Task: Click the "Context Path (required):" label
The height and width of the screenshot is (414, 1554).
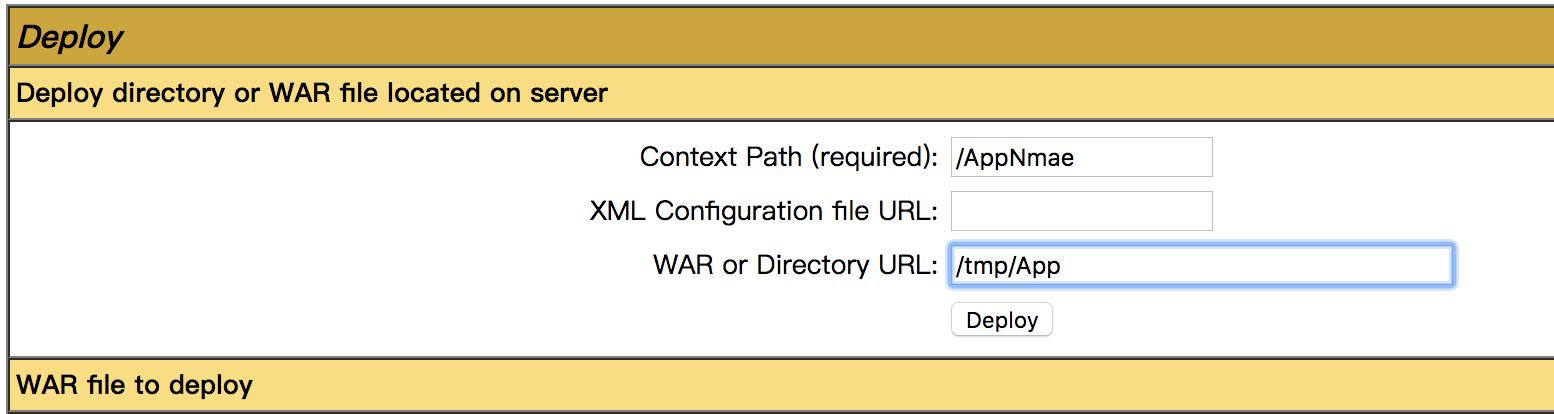Action: [788, 157]
